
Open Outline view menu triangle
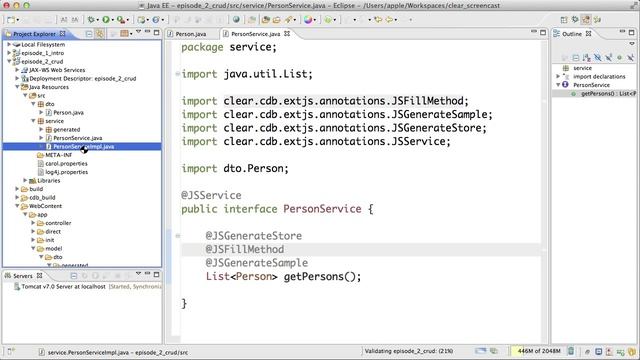pos(632,44)
